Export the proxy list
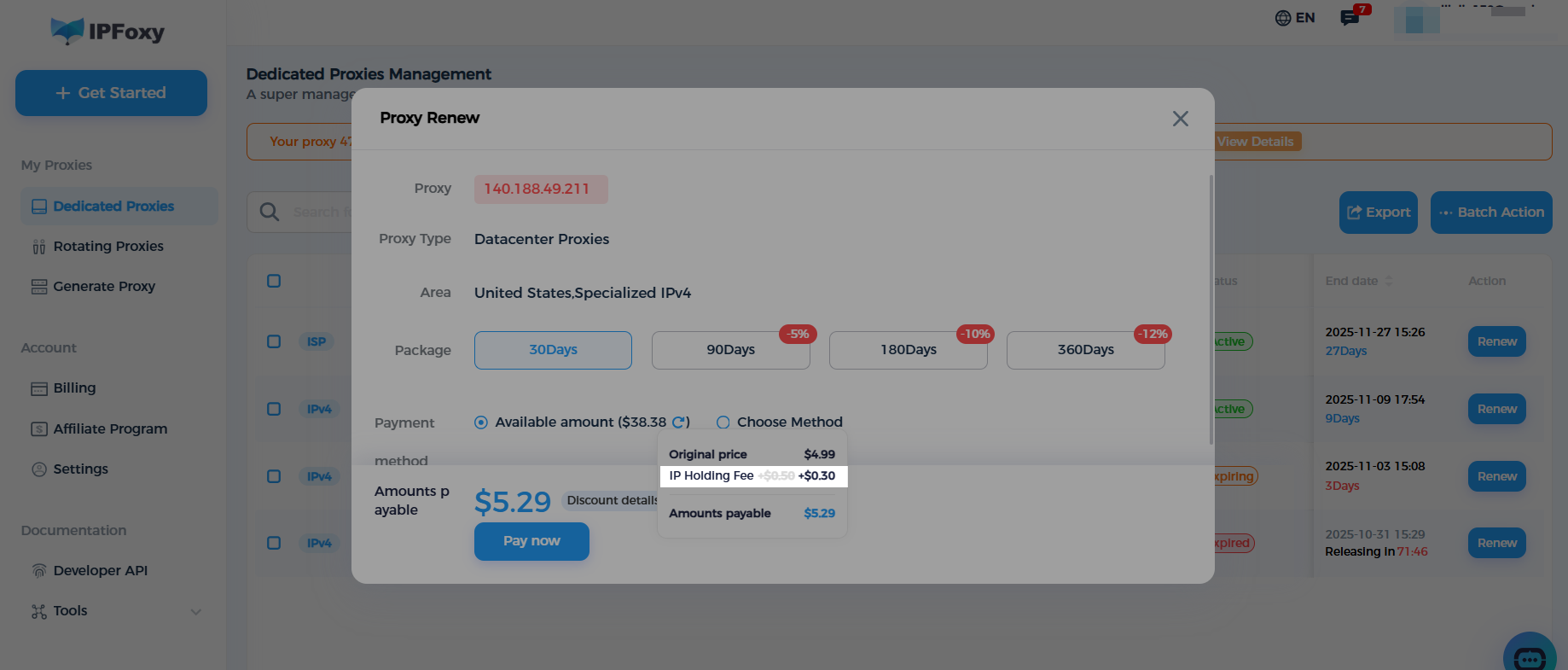 point(1379,213)
